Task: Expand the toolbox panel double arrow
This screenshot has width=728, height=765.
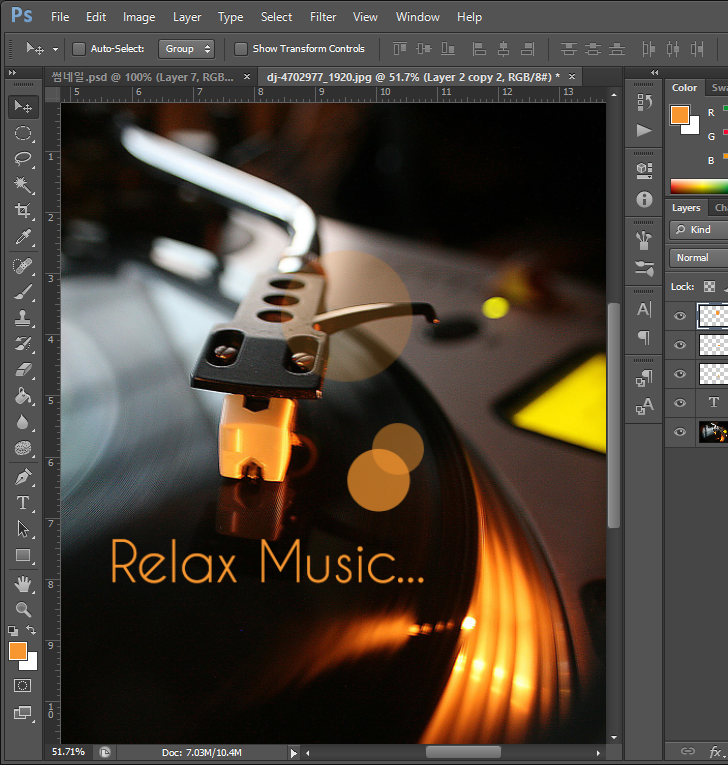Action: (13, 72)
